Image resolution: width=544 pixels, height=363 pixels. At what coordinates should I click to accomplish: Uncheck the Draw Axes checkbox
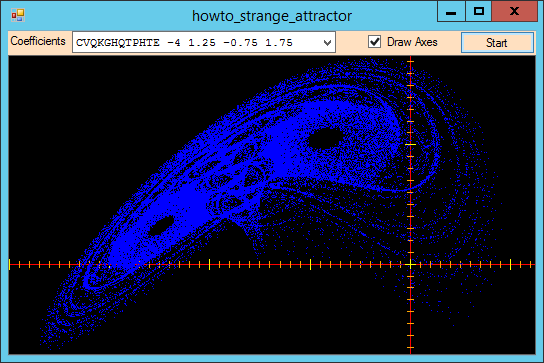[x=374, y=42]
